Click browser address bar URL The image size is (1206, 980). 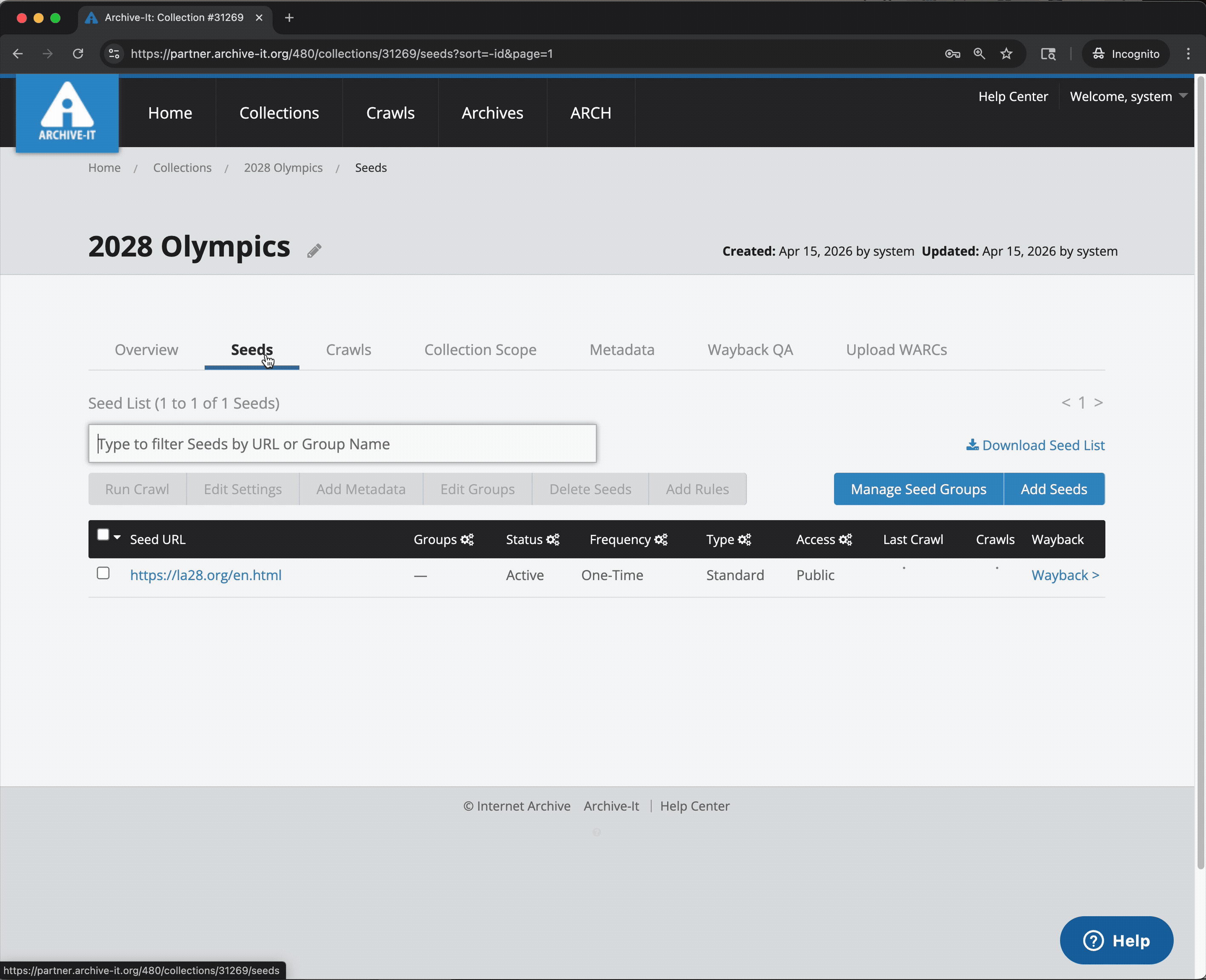tap(342, 54)
